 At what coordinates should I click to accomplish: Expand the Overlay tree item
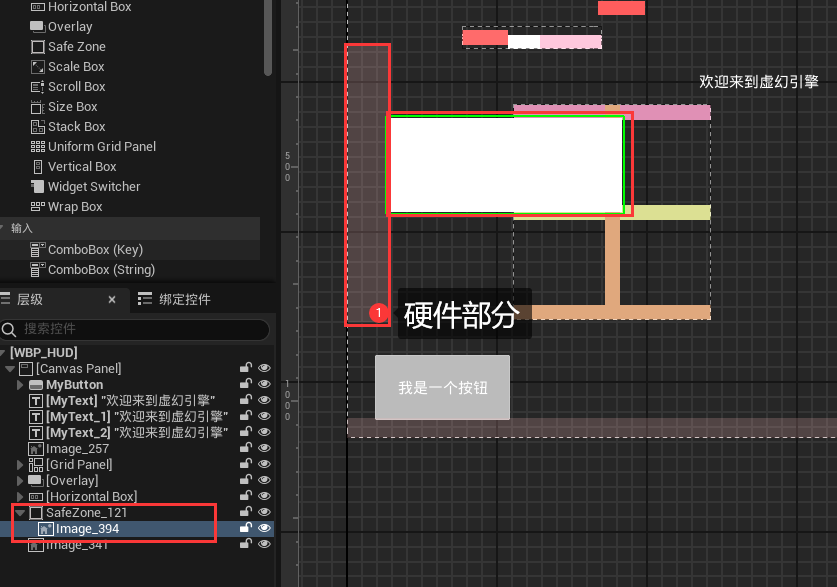click(21, 480)
